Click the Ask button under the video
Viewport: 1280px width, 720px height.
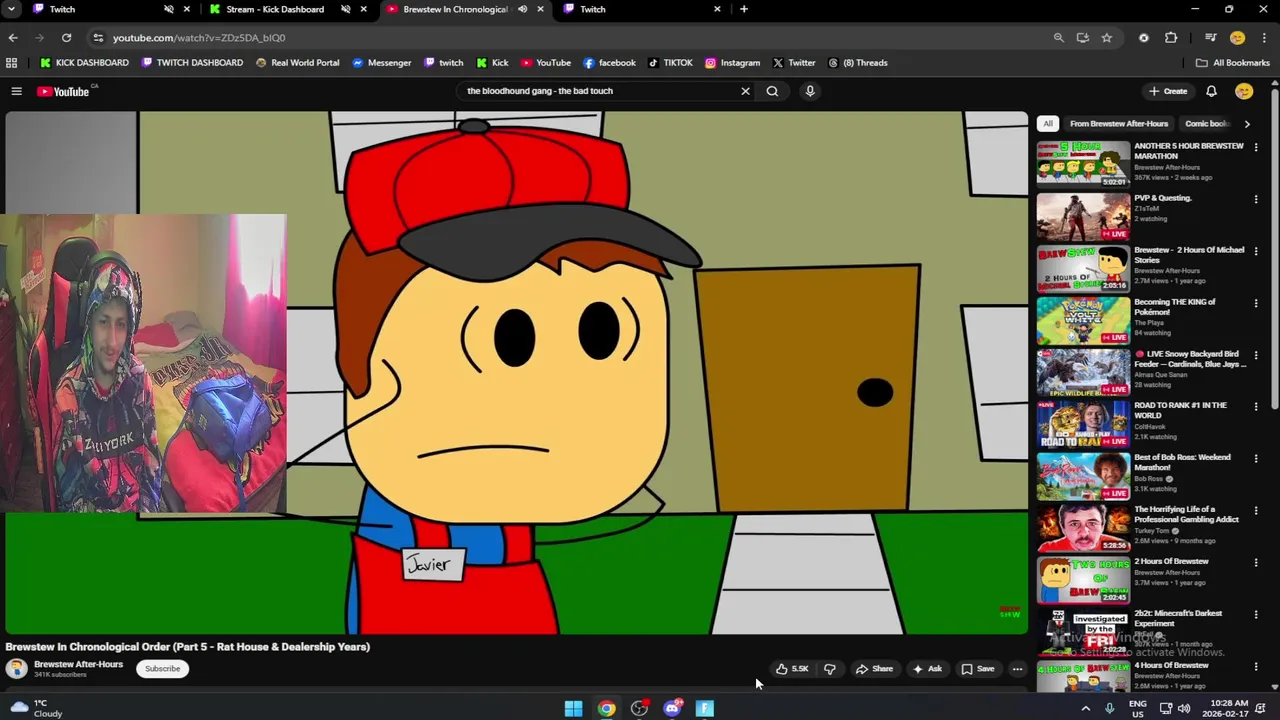927,669
